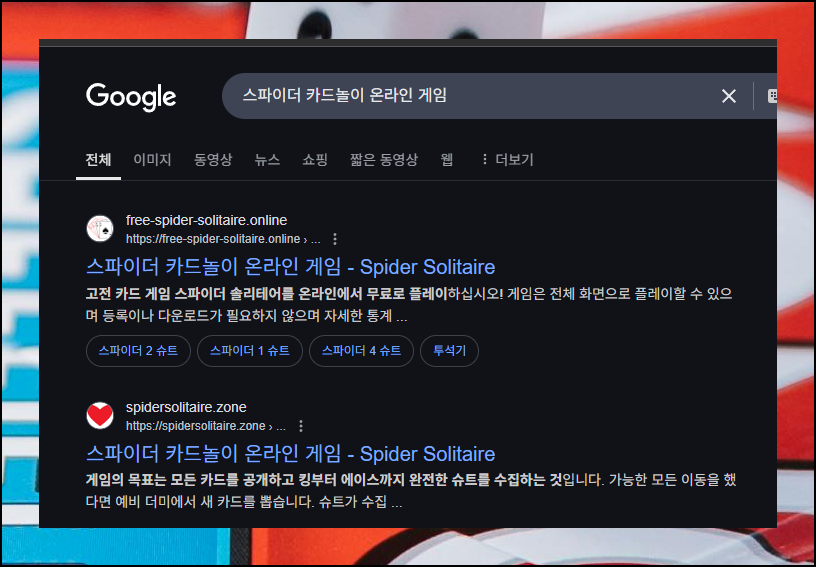Open three-dot options for free-spider-solitaire.online result
Viewport: 816px width, 567px height.
(x=335, y=239)
